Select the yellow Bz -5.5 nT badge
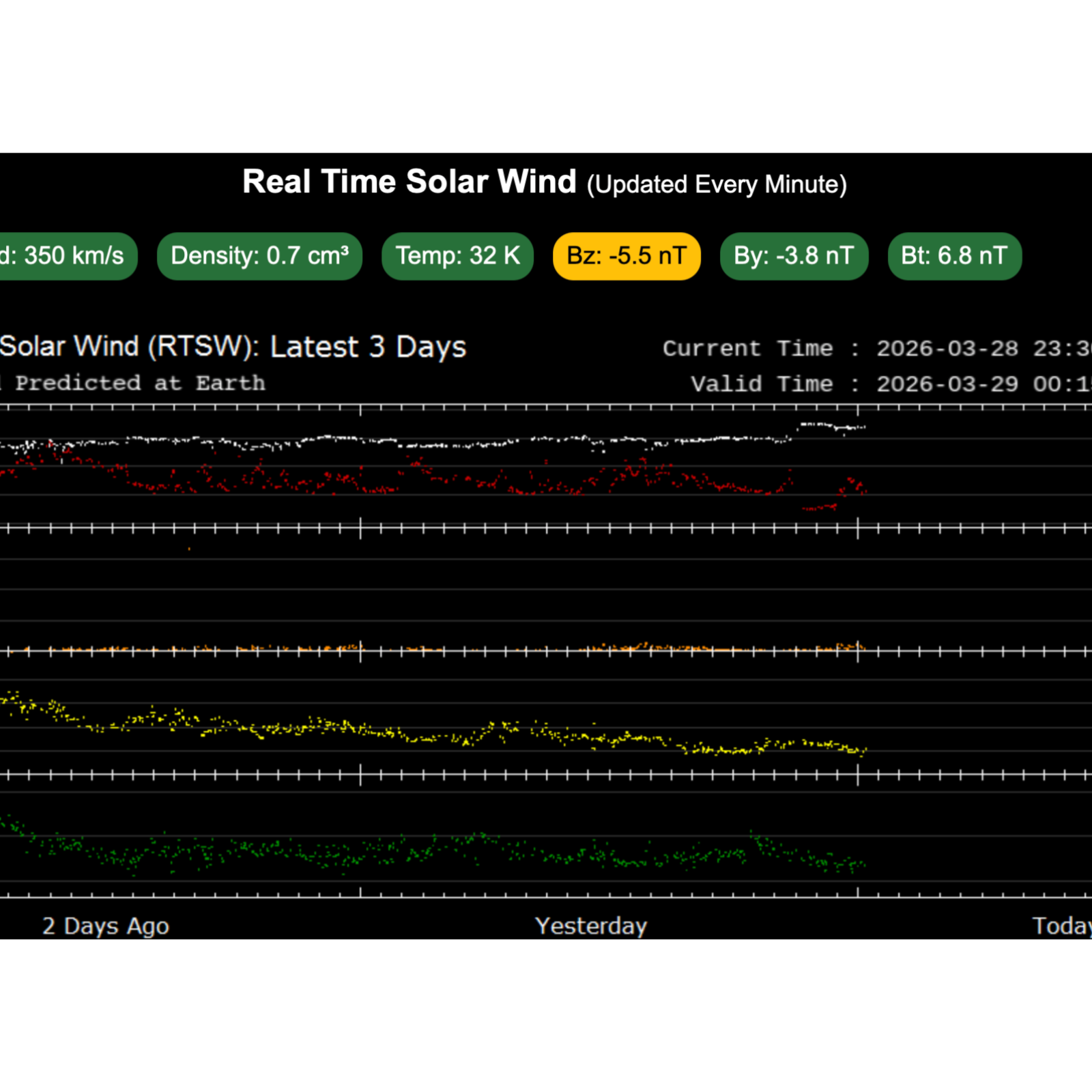The image size is (1092, 1092). [x=627, y=256]
